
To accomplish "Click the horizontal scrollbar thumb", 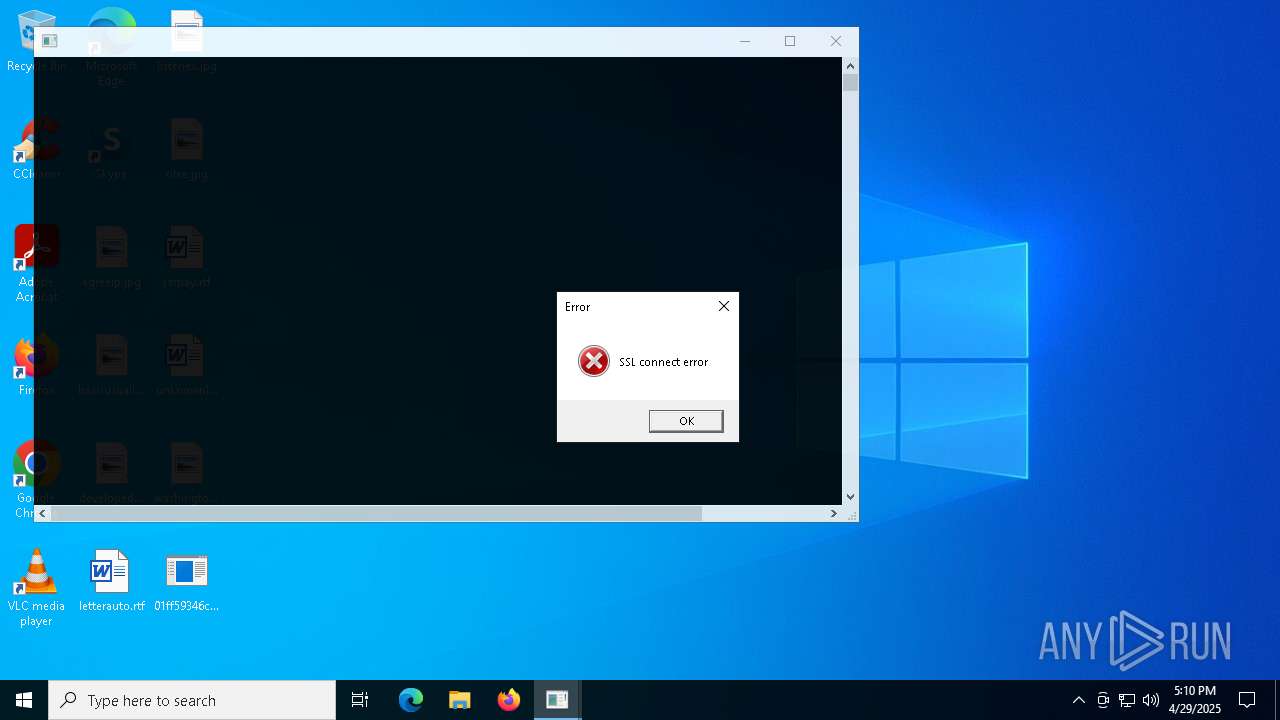I will (376, 513).
